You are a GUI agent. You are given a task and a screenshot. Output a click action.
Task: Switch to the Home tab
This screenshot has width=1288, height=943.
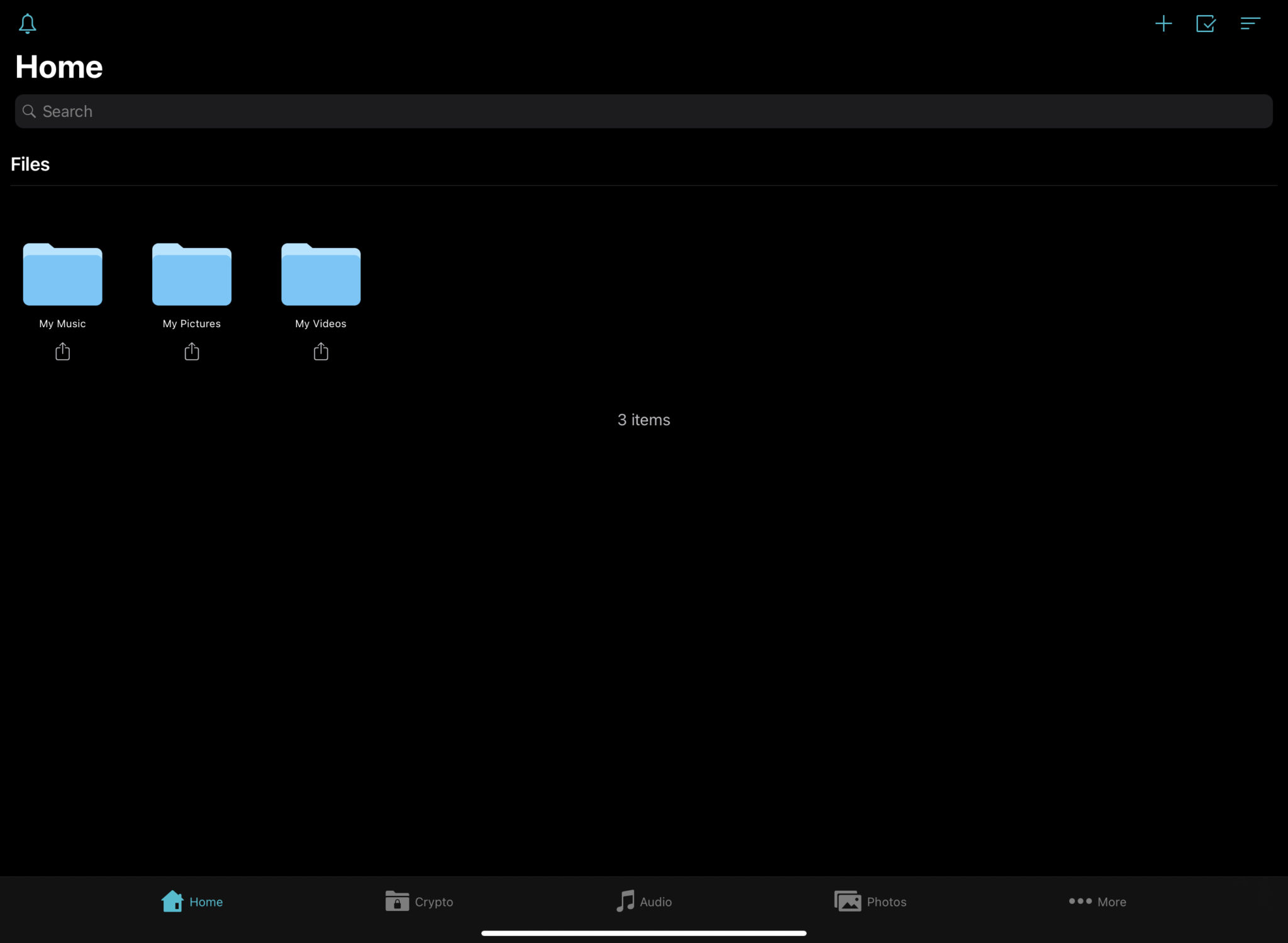[x=192, y=901]
